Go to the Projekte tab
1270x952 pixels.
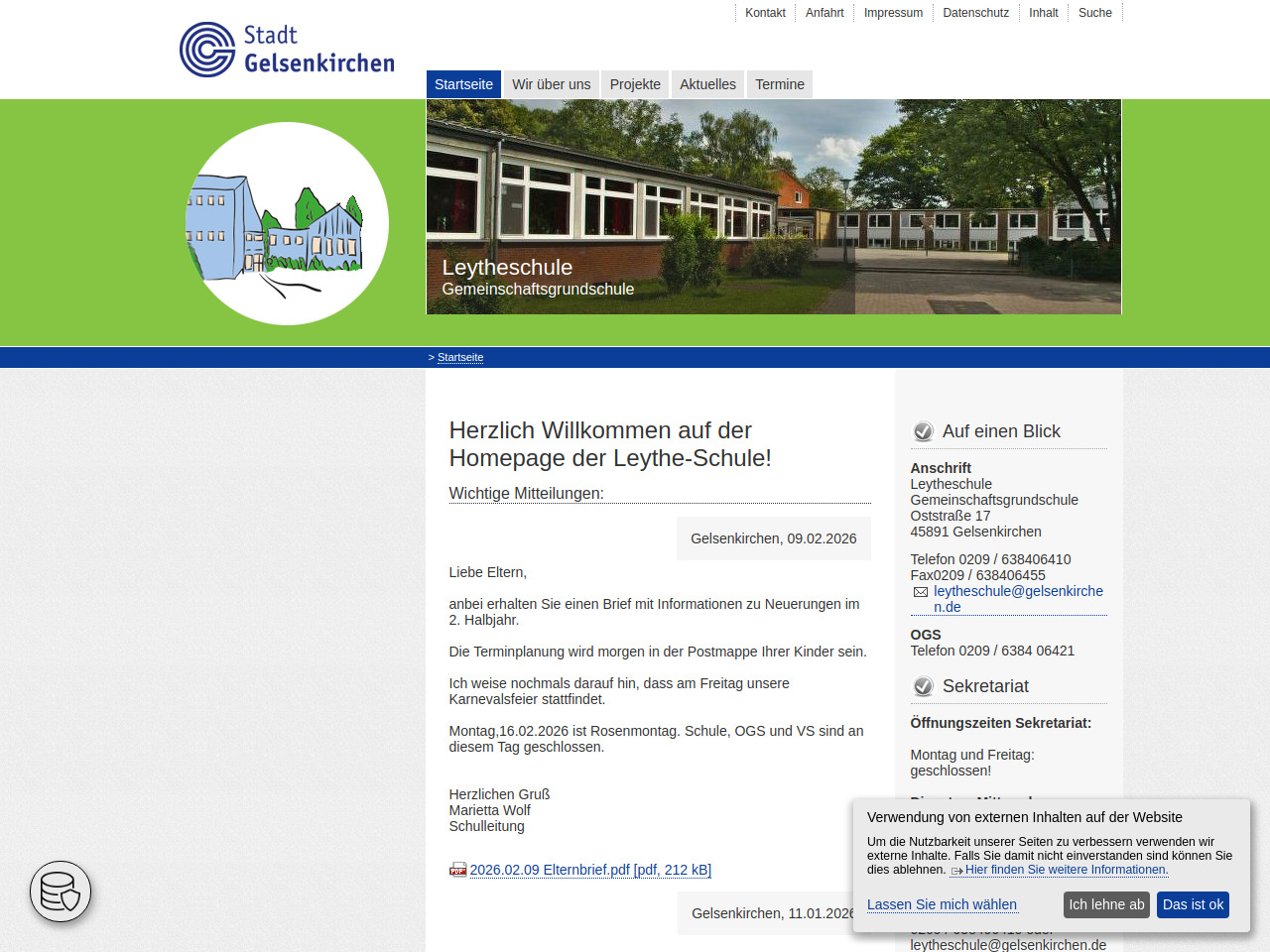pos(635,84)
